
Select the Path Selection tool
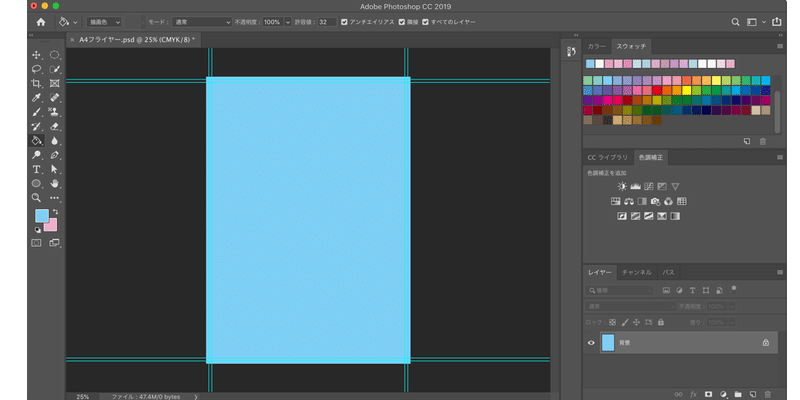pos(55,169)
